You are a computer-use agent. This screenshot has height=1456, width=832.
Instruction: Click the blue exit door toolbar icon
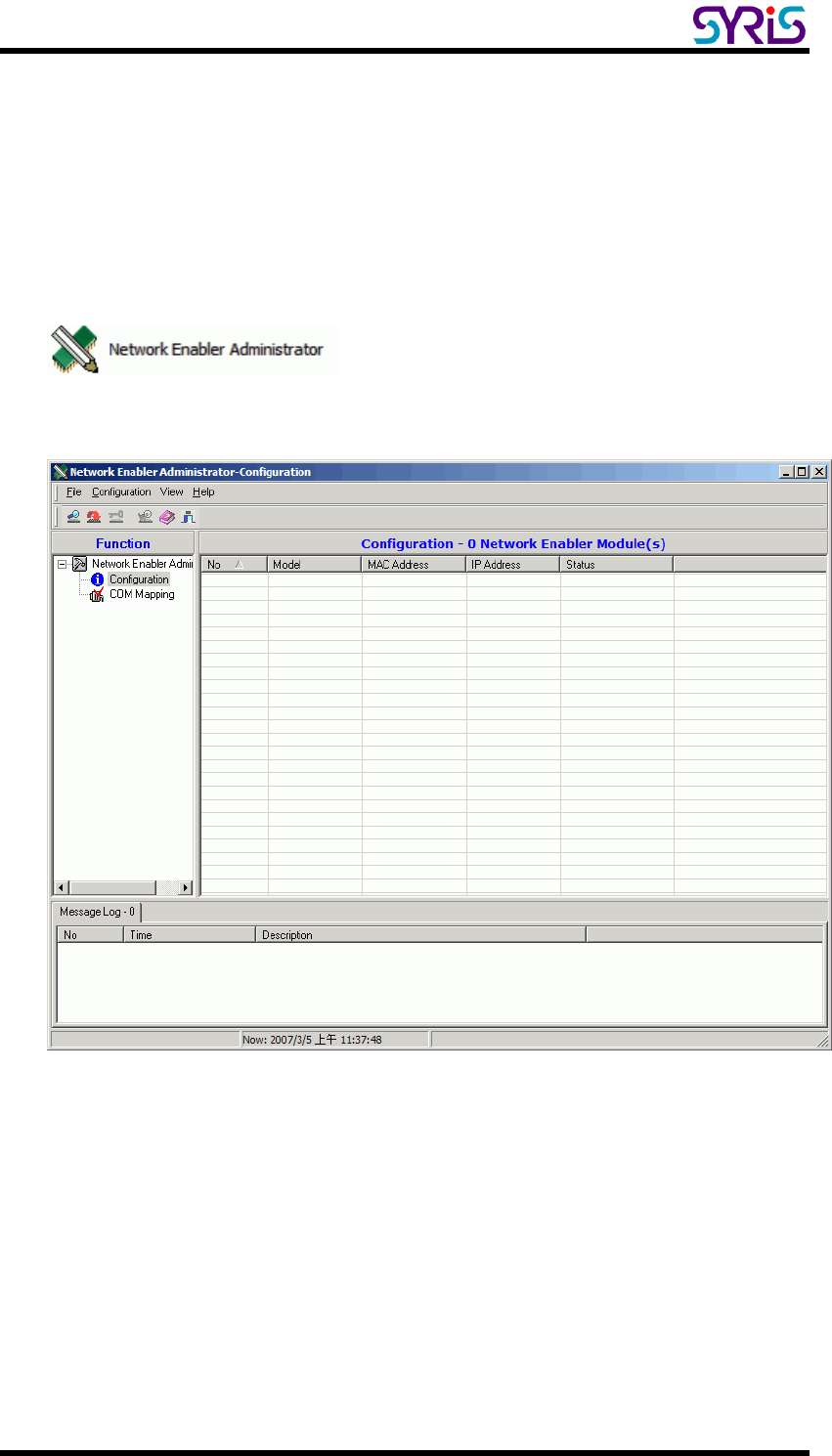click(188, 517)
